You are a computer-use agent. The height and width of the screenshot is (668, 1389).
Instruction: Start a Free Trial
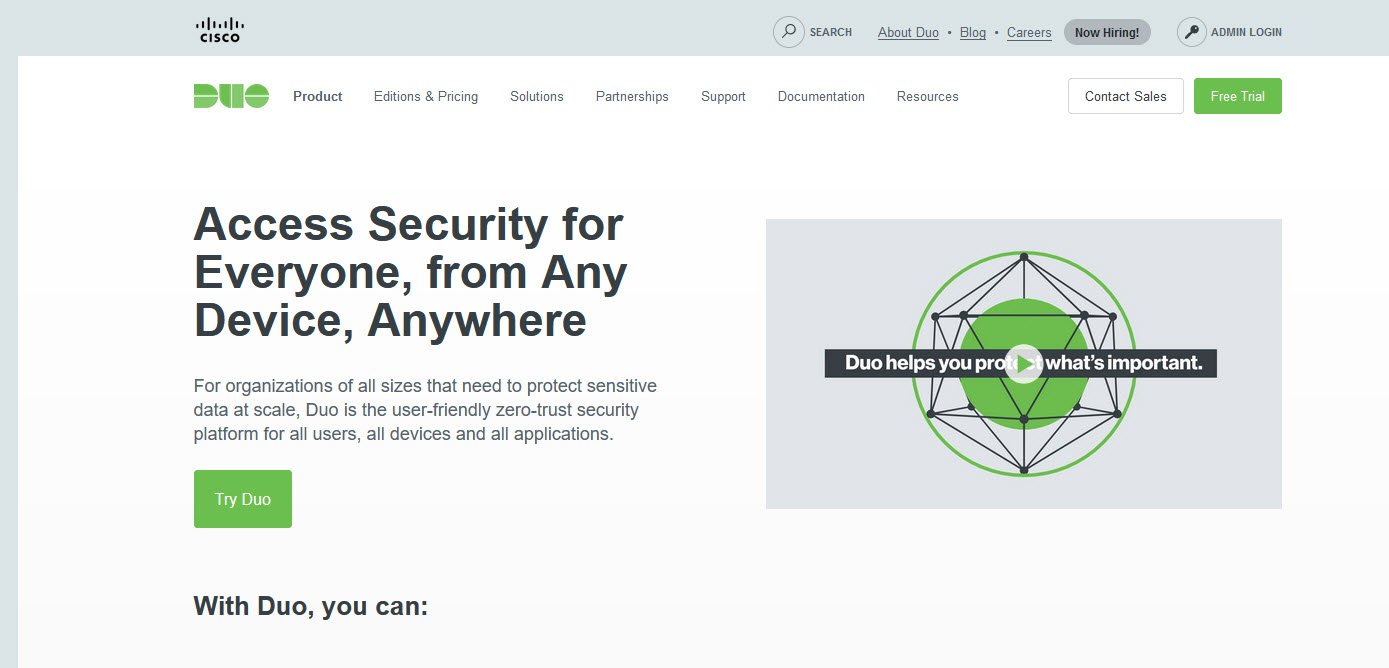point(1238,96)
